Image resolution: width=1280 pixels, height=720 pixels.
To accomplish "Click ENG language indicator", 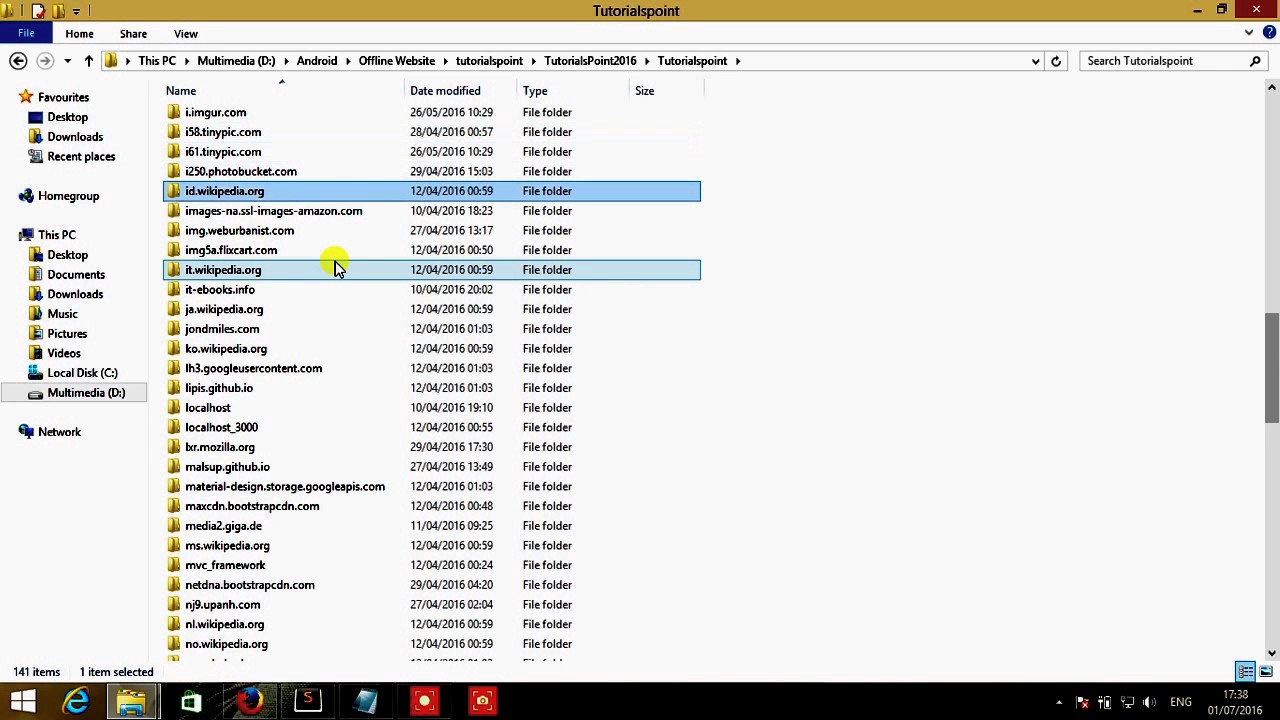I will pos(1181,702).
